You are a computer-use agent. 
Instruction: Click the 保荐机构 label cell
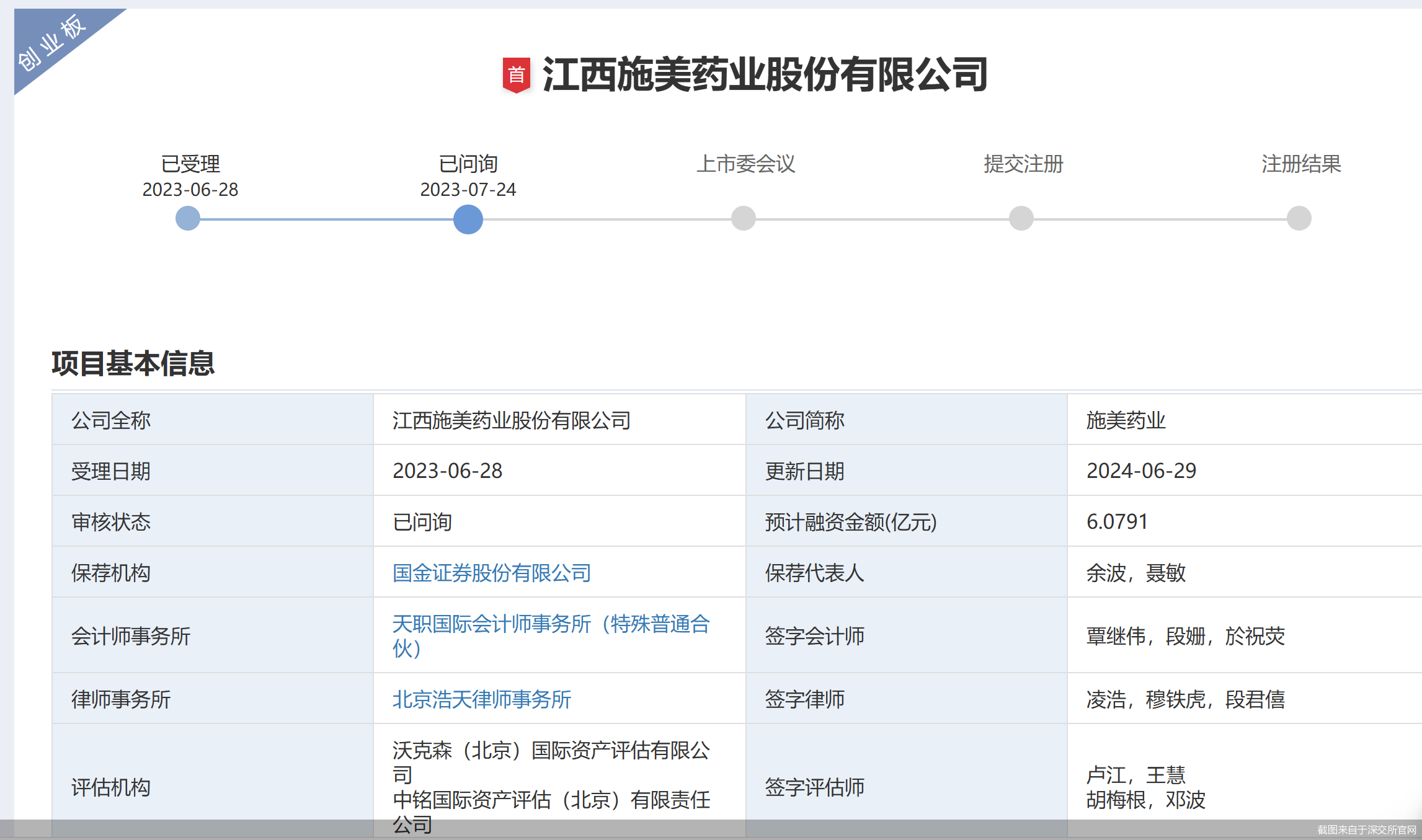(x=213, y=572)
